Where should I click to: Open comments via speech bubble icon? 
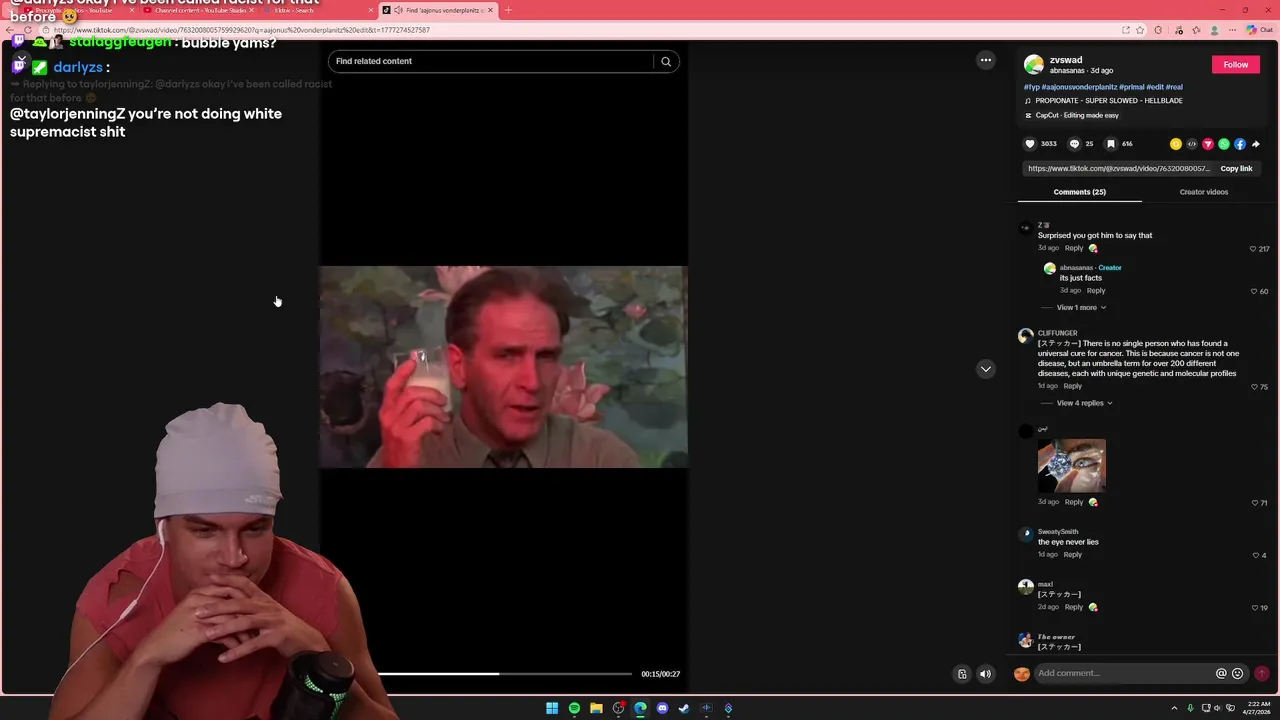[1075, 144]
